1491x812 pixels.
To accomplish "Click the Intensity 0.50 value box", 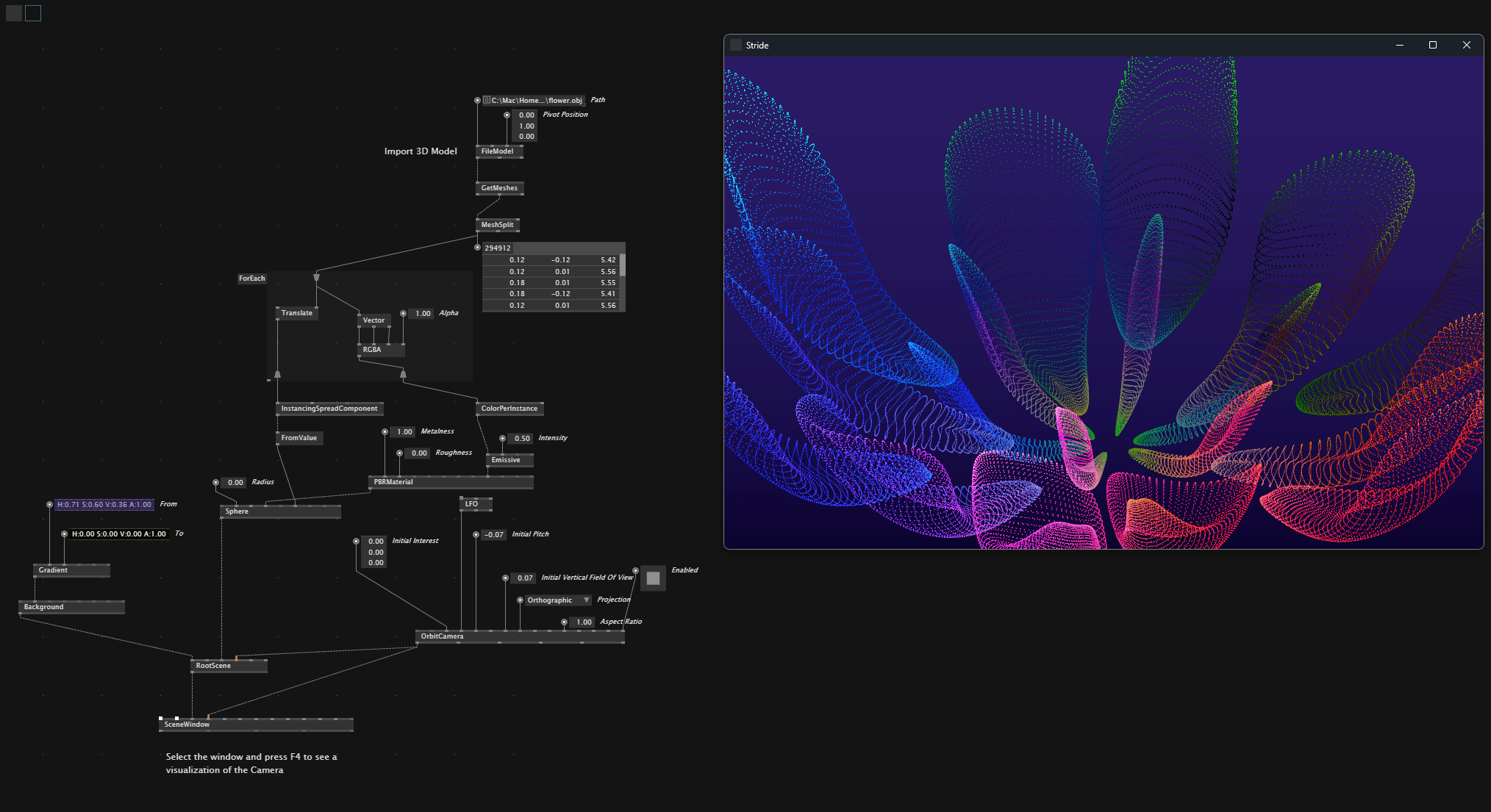I will coord(521,439).
